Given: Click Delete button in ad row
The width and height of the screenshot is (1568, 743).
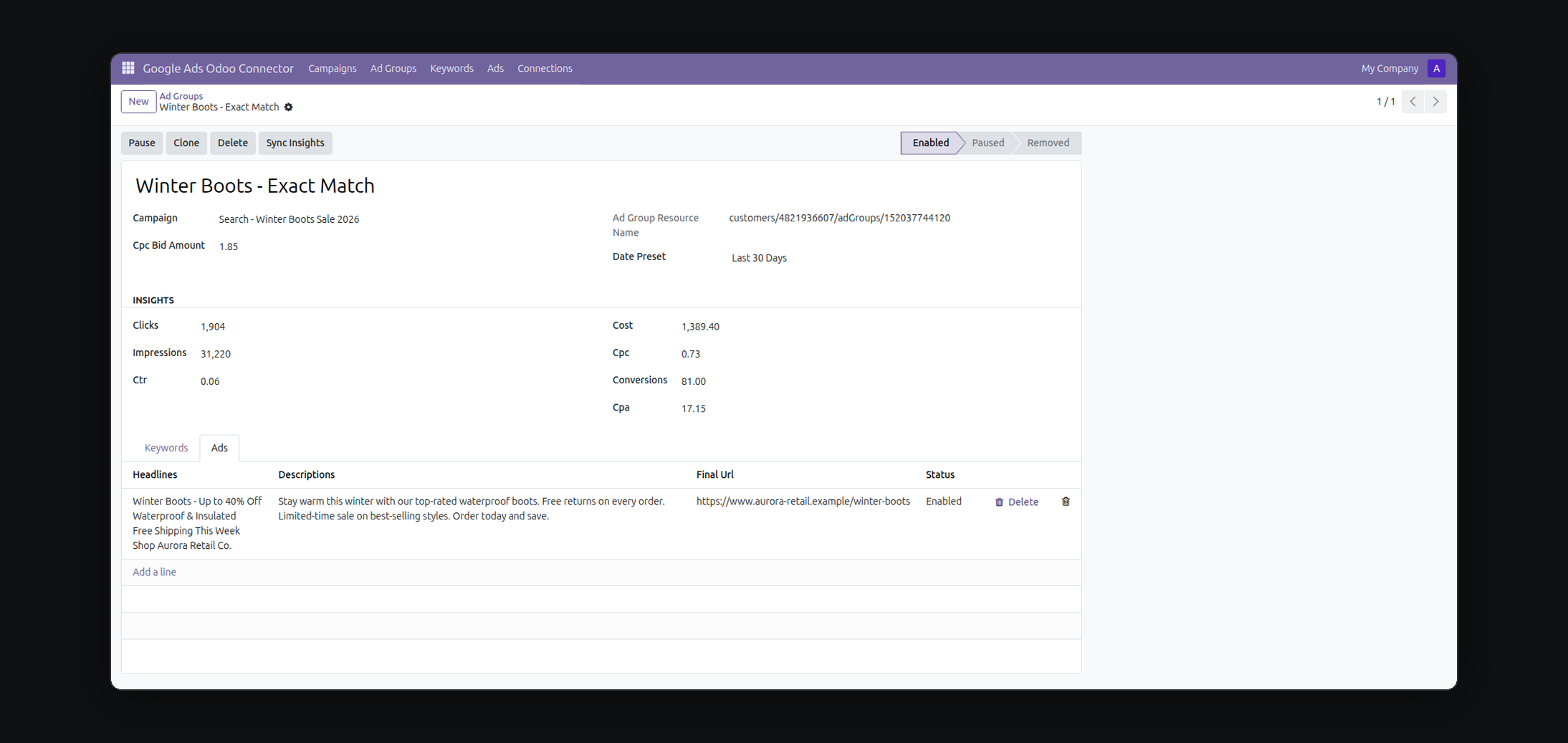Looking at the screenshot, I should [x=1017, y=502].
